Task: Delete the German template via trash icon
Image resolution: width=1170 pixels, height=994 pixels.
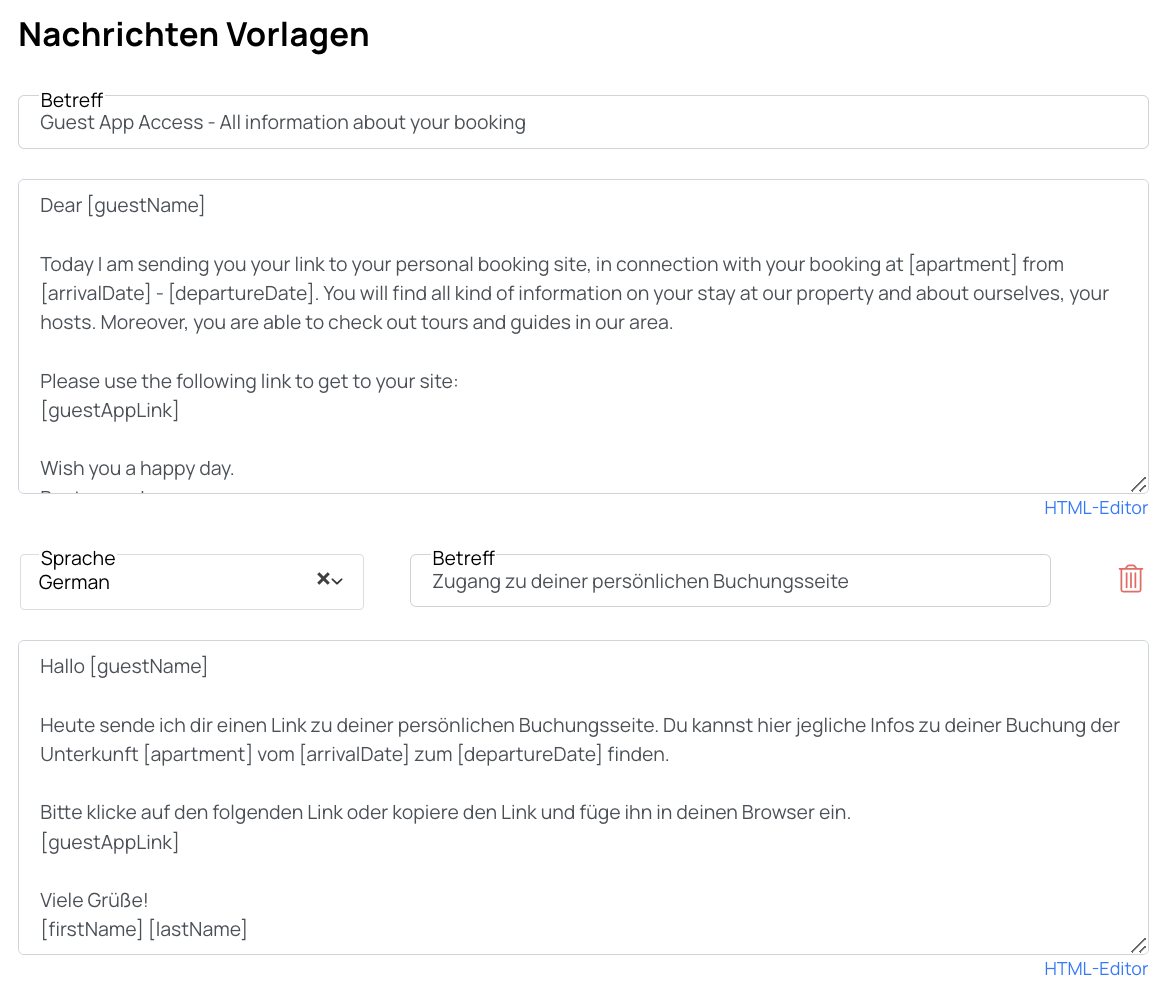Action: click(1130, 579)
